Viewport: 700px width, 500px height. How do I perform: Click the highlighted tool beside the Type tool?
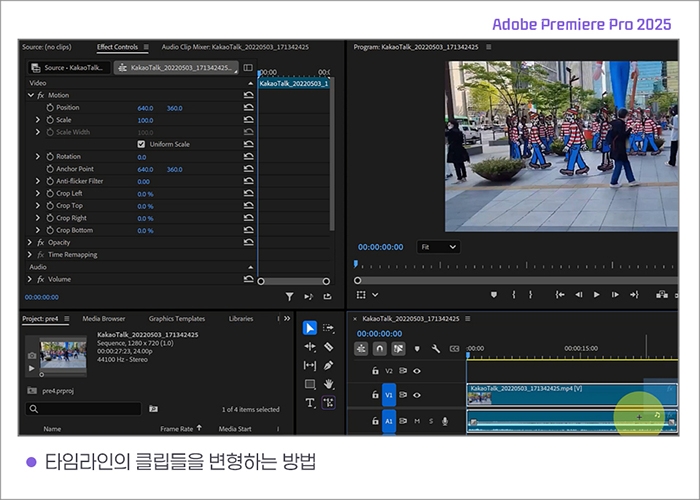point(329,403)
